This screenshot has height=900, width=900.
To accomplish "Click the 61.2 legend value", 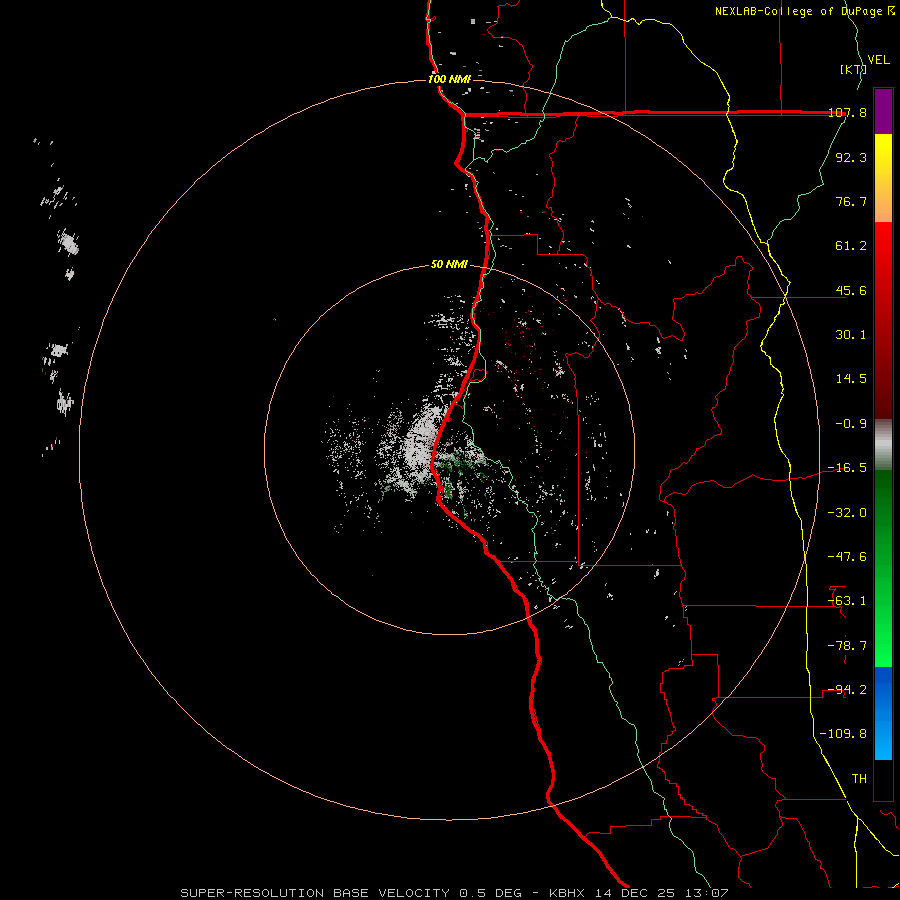I will pyautogui.click(x=851, y=246).
